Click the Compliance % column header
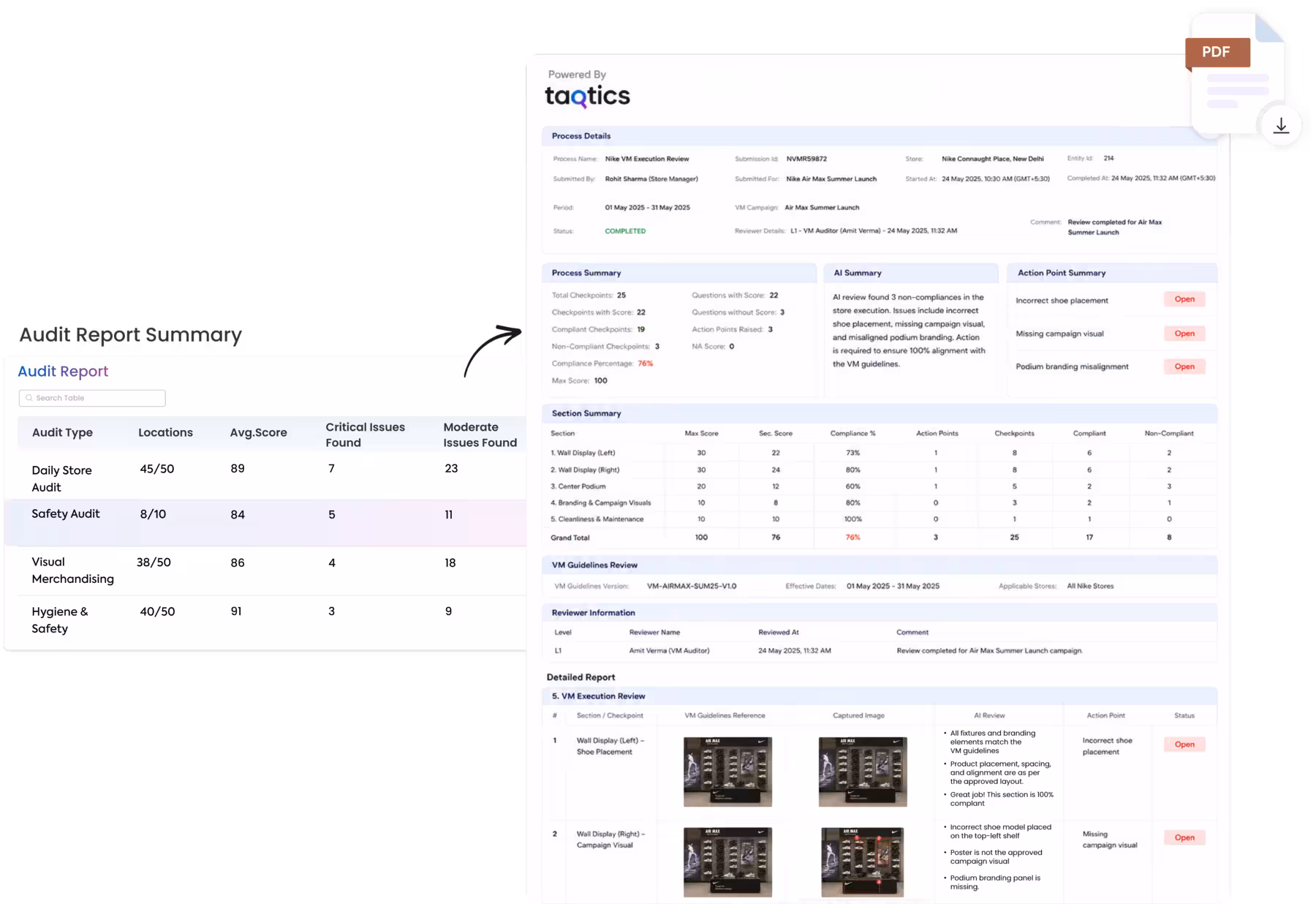Image resolution: width=1316 pixels, height=904 pixels. (x=852, y=434)
